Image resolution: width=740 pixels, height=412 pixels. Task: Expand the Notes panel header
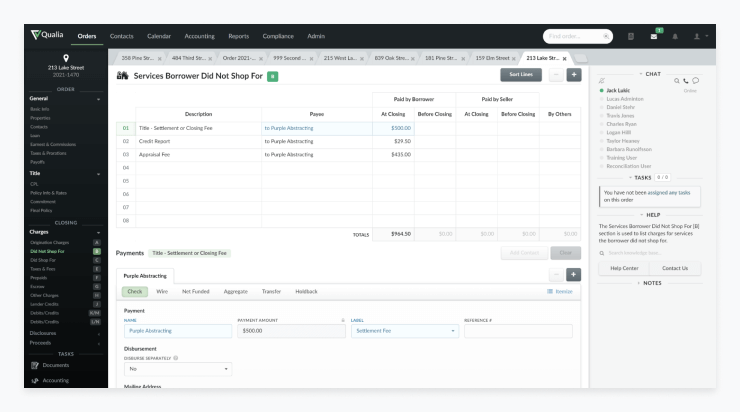click(x=650, y=283)
